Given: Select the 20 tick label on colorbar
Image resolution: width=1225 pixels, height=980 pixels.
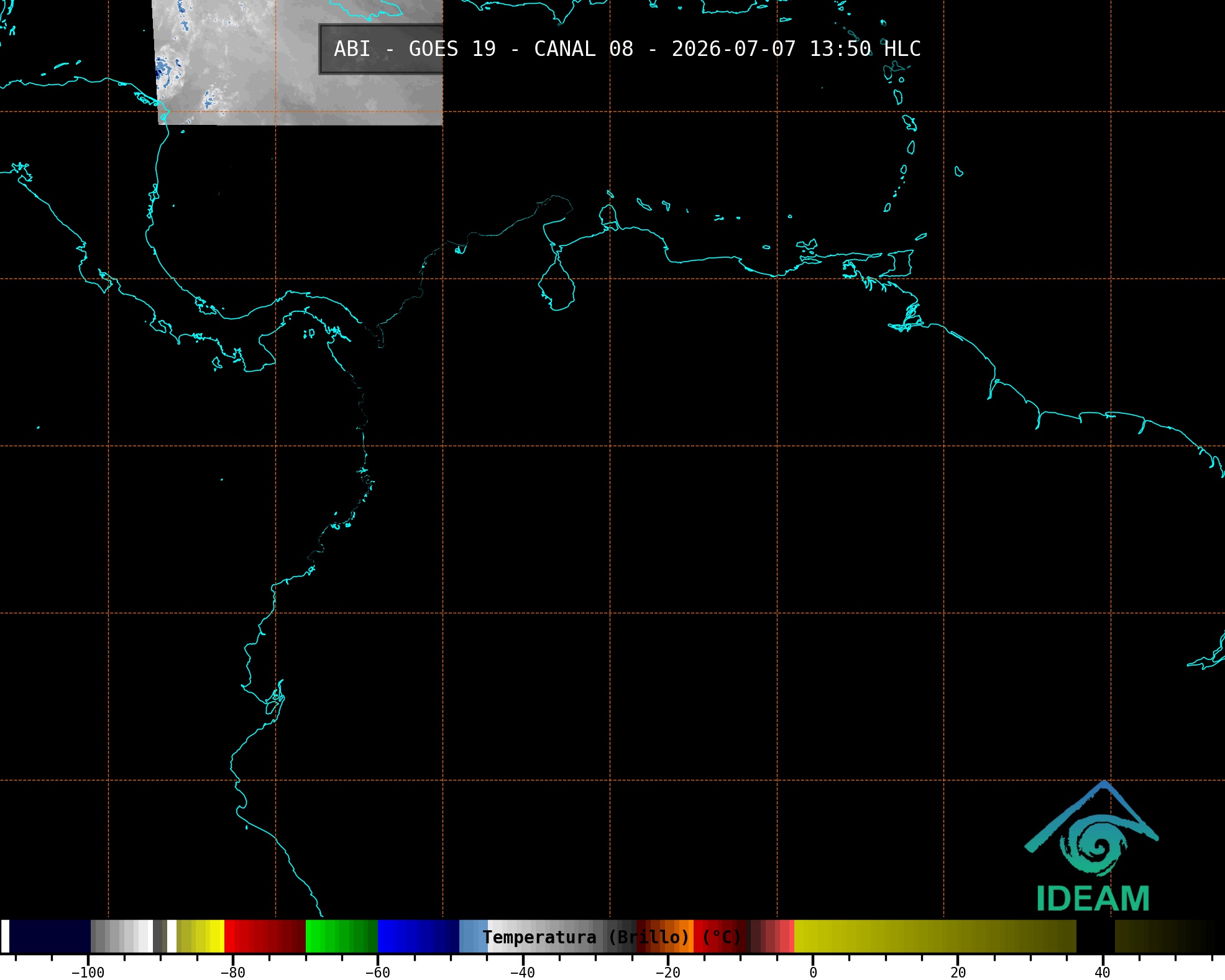Looking at the screenshot, I should [x=958, y=973].
